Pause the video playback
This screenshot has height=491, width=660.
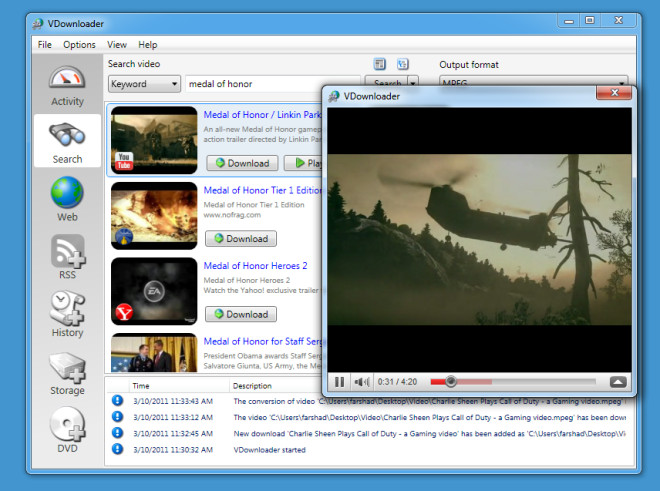click(x=339, y=382)
